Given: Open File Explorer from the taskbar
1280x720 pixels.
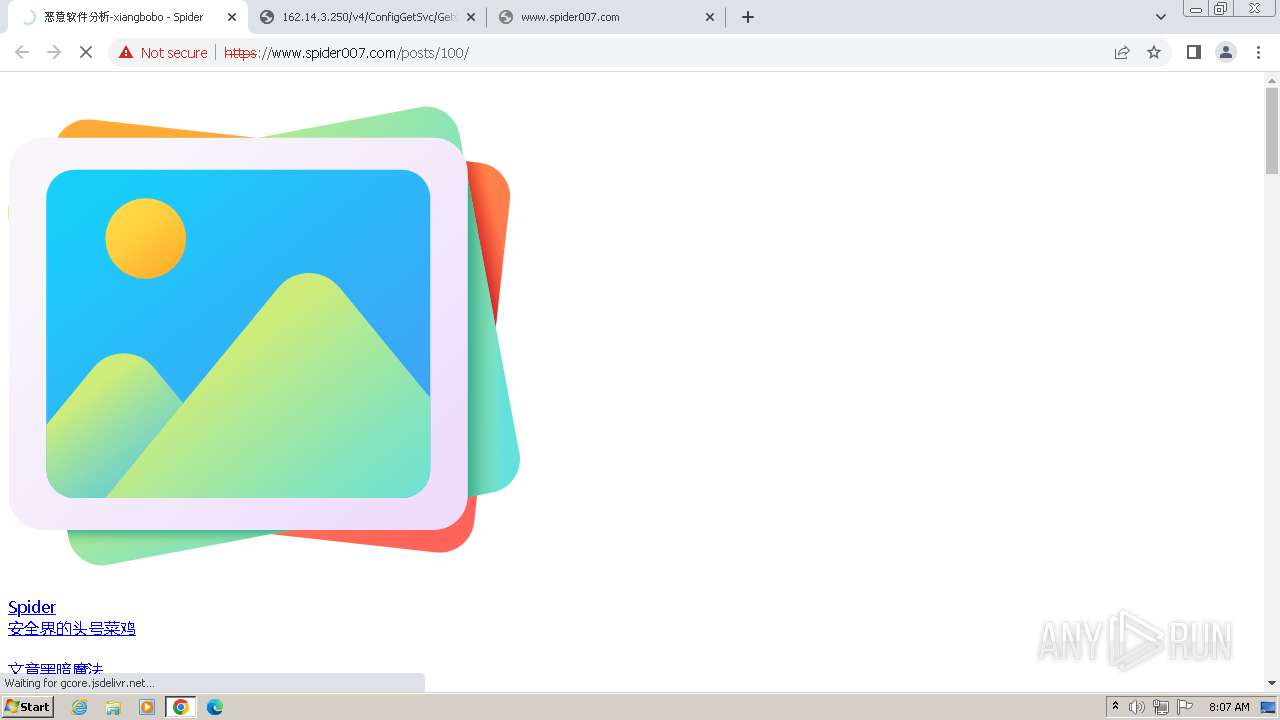Looking at the screenshot, I should [113, 707].
